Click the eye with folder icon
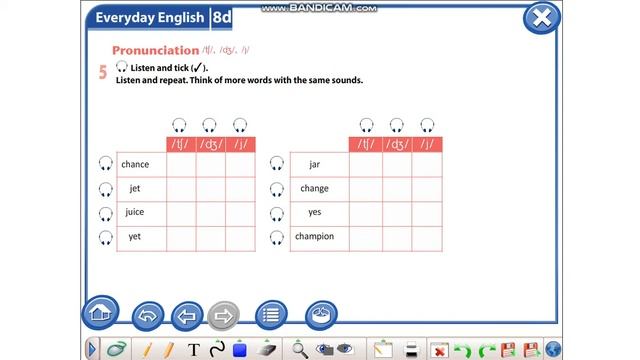 click(x=324, y=349)
